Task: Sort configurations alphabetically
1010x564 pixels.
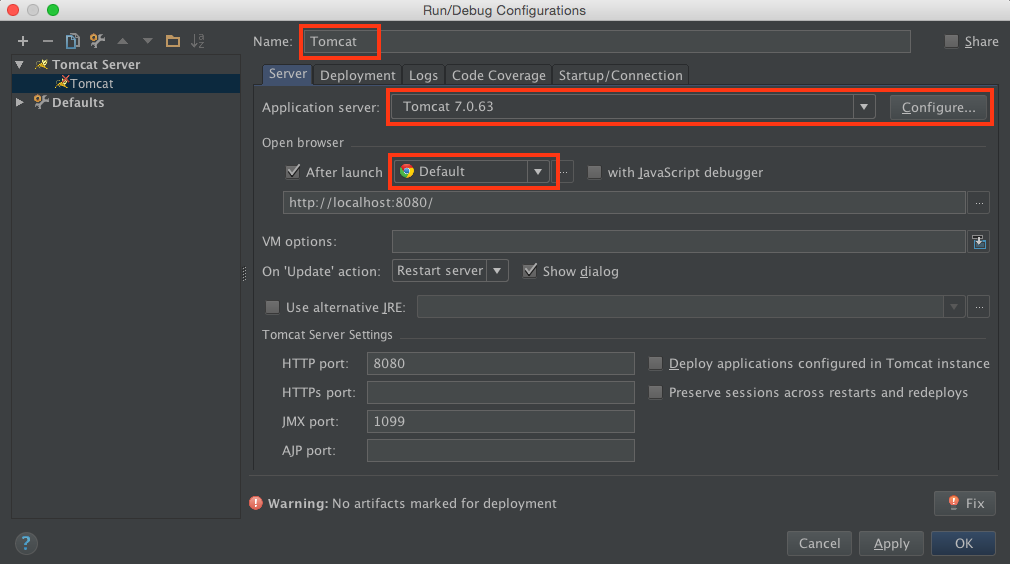Action: [x=198, y=41]
